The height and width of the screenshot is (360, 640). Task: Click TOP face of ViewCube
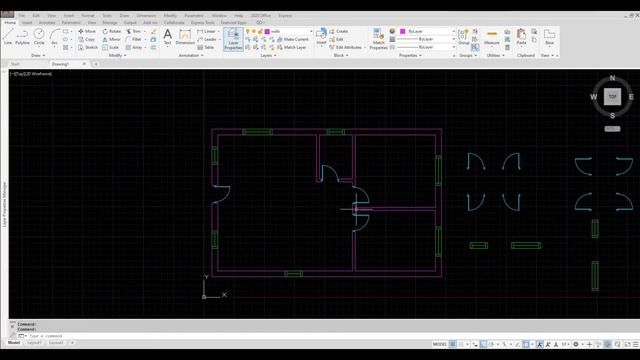(612, 97)
